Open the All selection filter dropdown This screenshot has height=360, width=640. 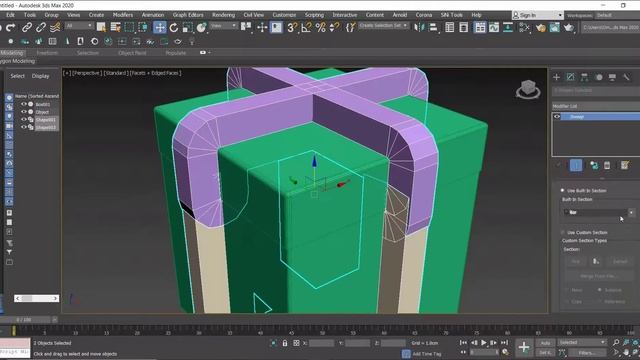79,26
